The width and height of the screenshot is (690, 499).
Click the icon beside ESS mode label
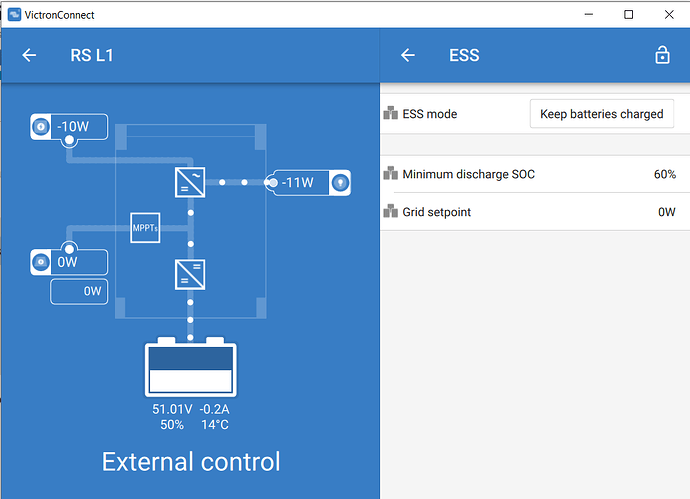tap(390, 113)
